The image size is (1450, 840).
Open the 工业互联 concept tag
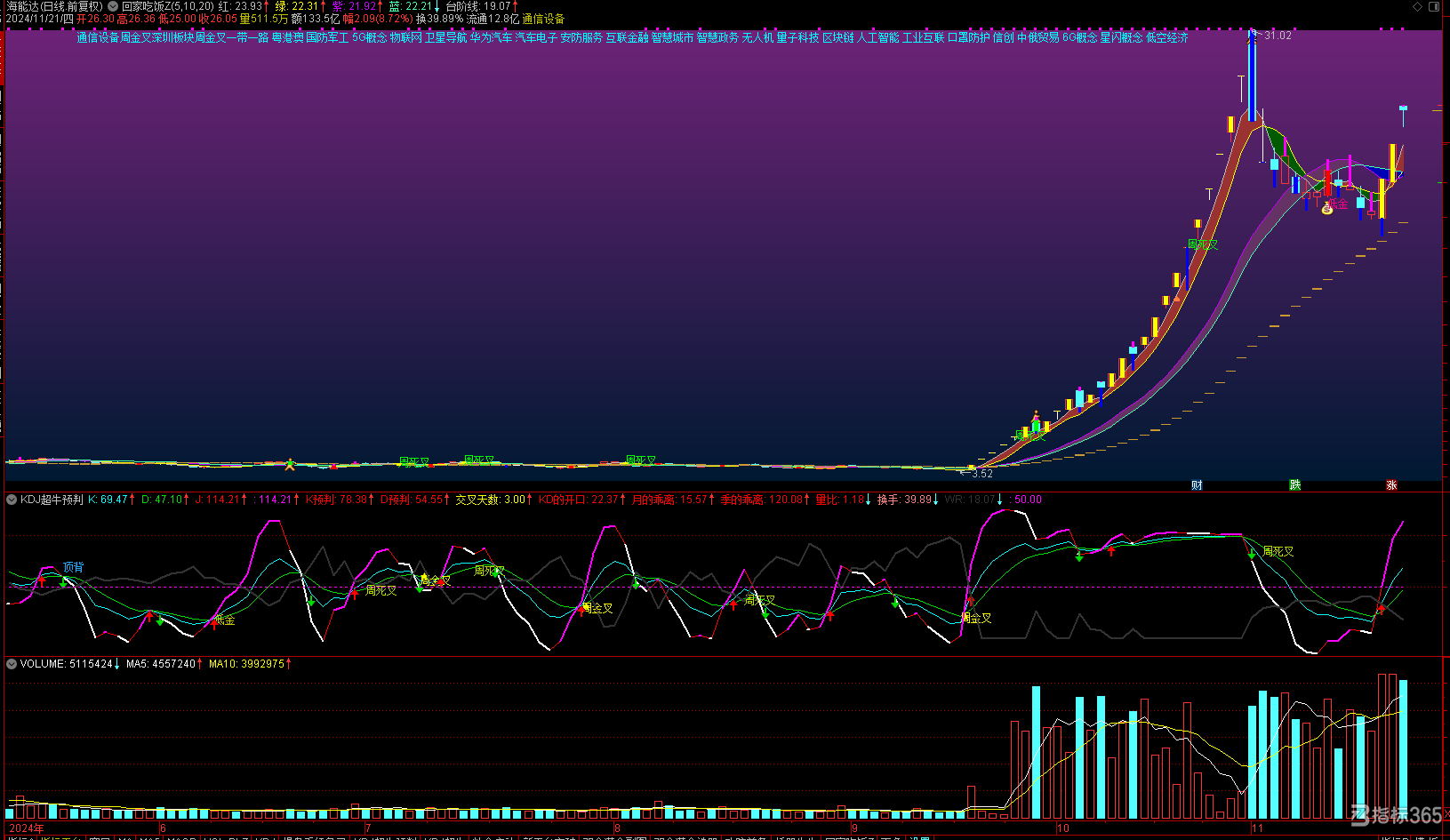923,37
